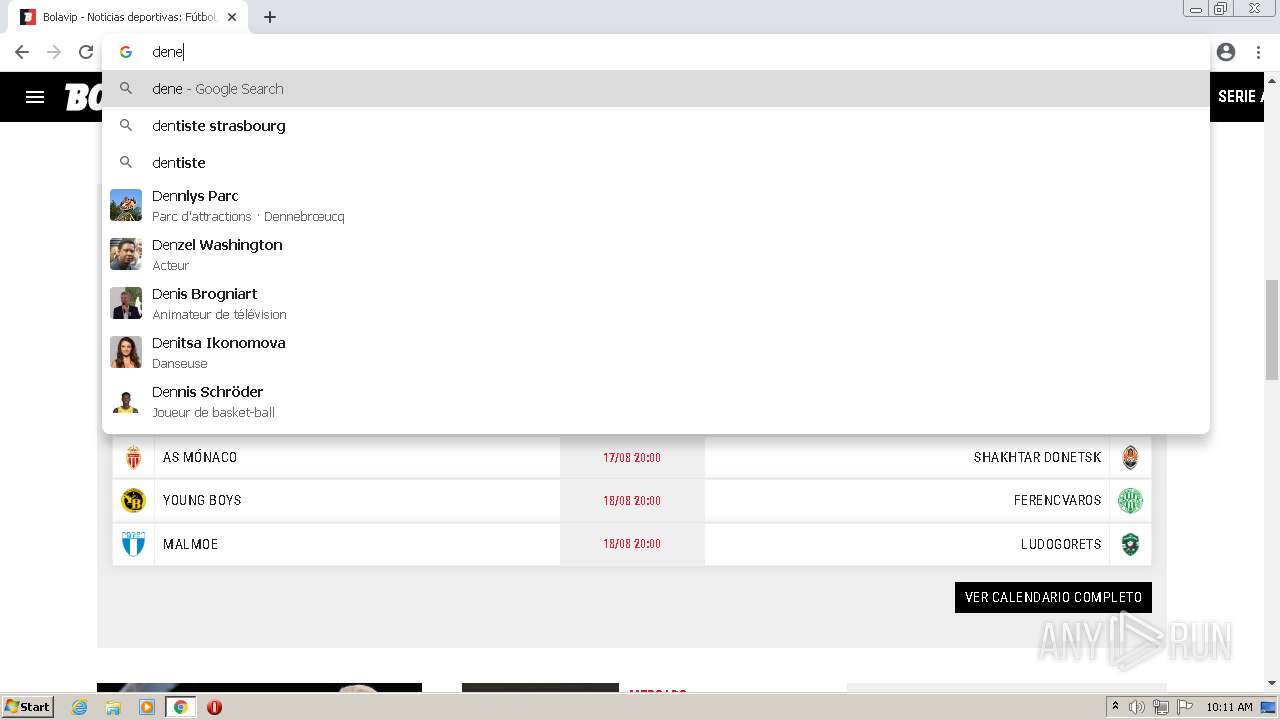Image resolution: width=1280 pixels, height=720 pixels.
Task: Open the media player taskbar icon
Action: tap(147, 707)
